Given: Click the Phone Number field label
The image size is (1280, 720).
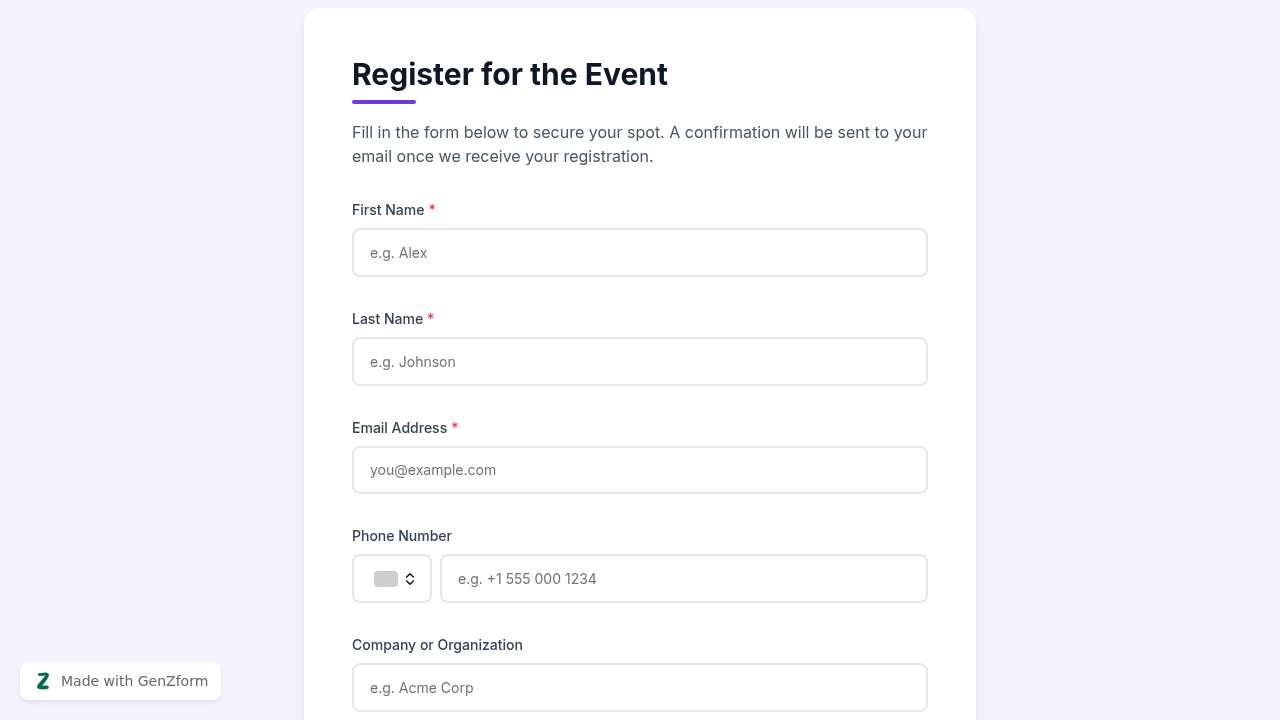Looking at the screenshot, I should (x=401, y=536).
